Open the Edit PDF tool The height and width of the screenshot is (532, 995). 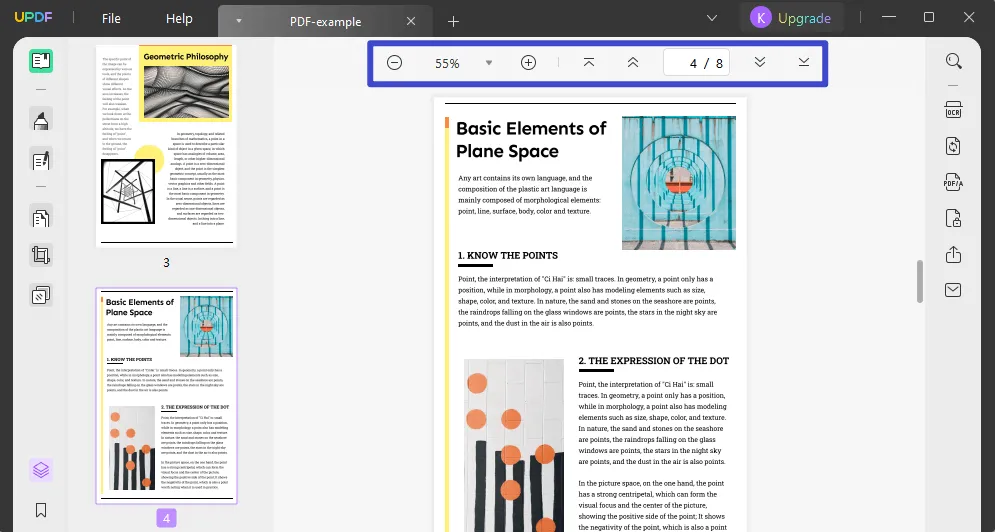tap(41, 159)
